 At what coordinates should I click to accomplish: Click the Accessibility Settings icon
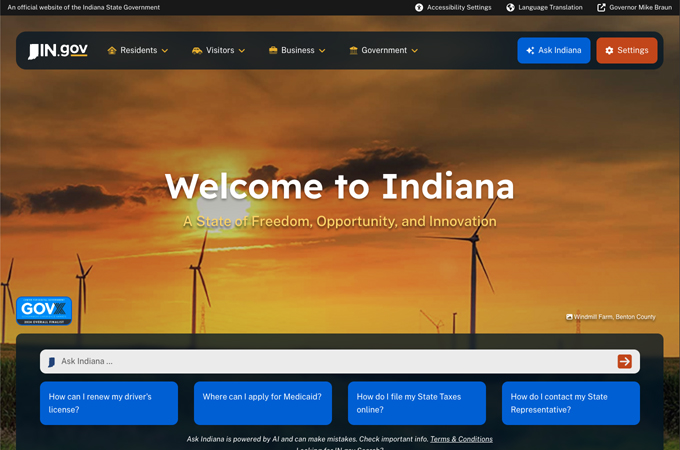419,7
